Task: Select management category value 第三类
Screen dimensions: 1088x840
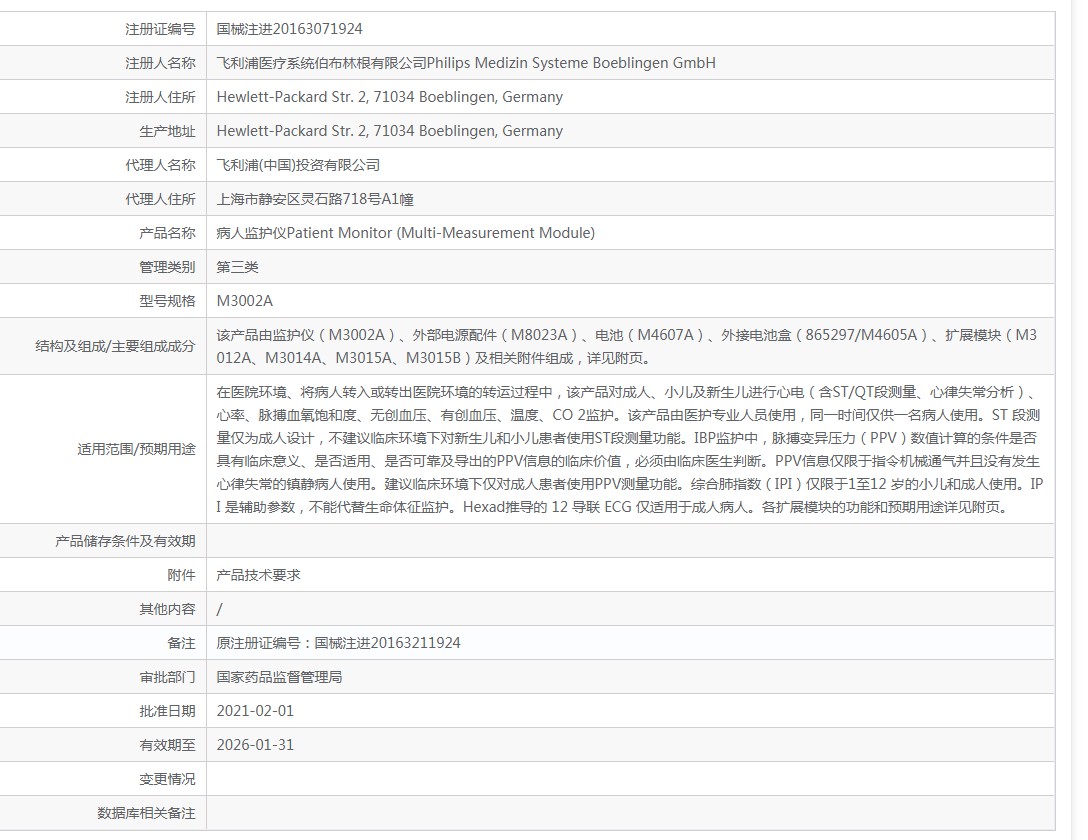Action: [237, 267]
